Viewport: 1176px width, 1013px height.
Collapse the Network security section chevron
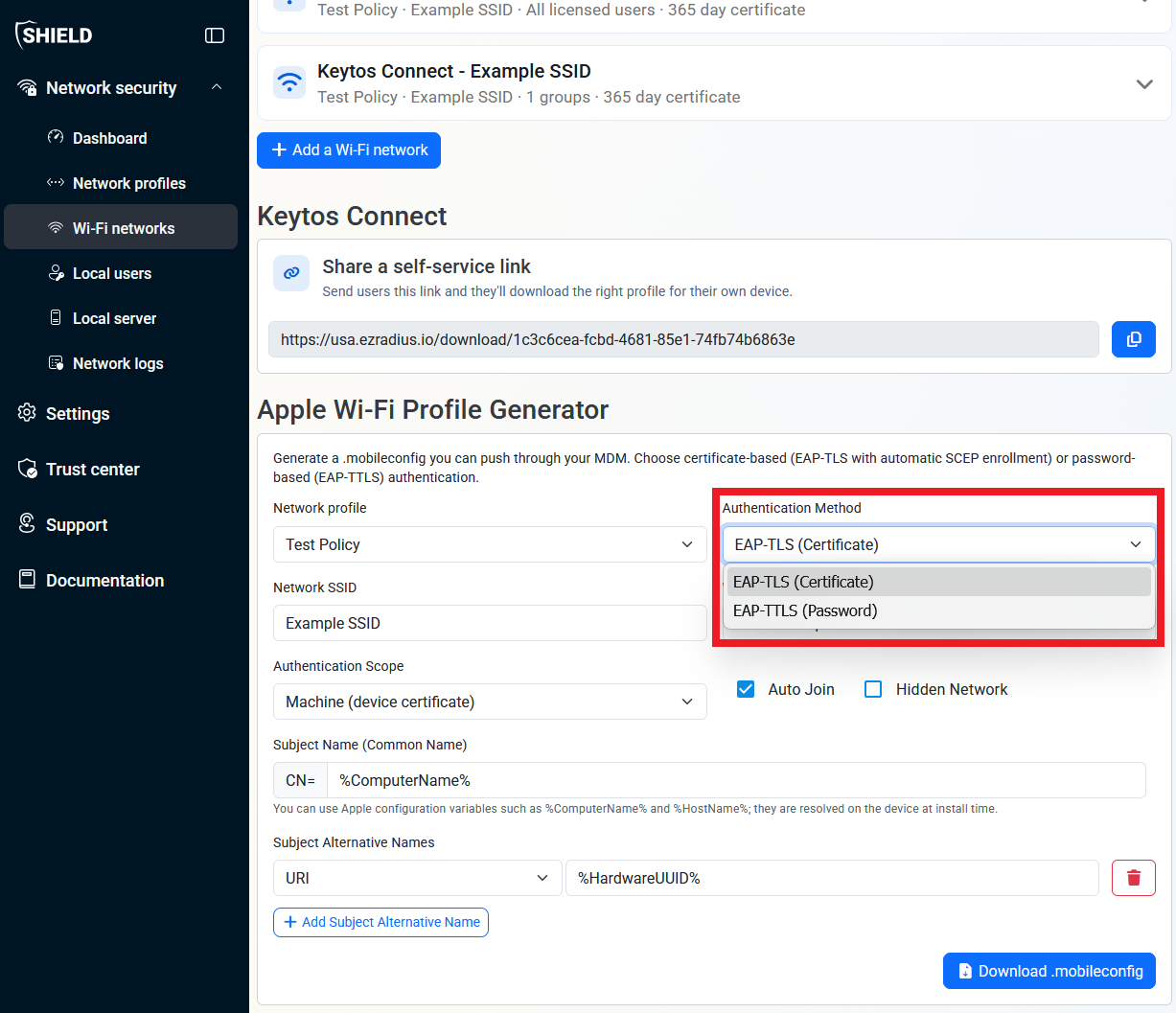[217, 87]
